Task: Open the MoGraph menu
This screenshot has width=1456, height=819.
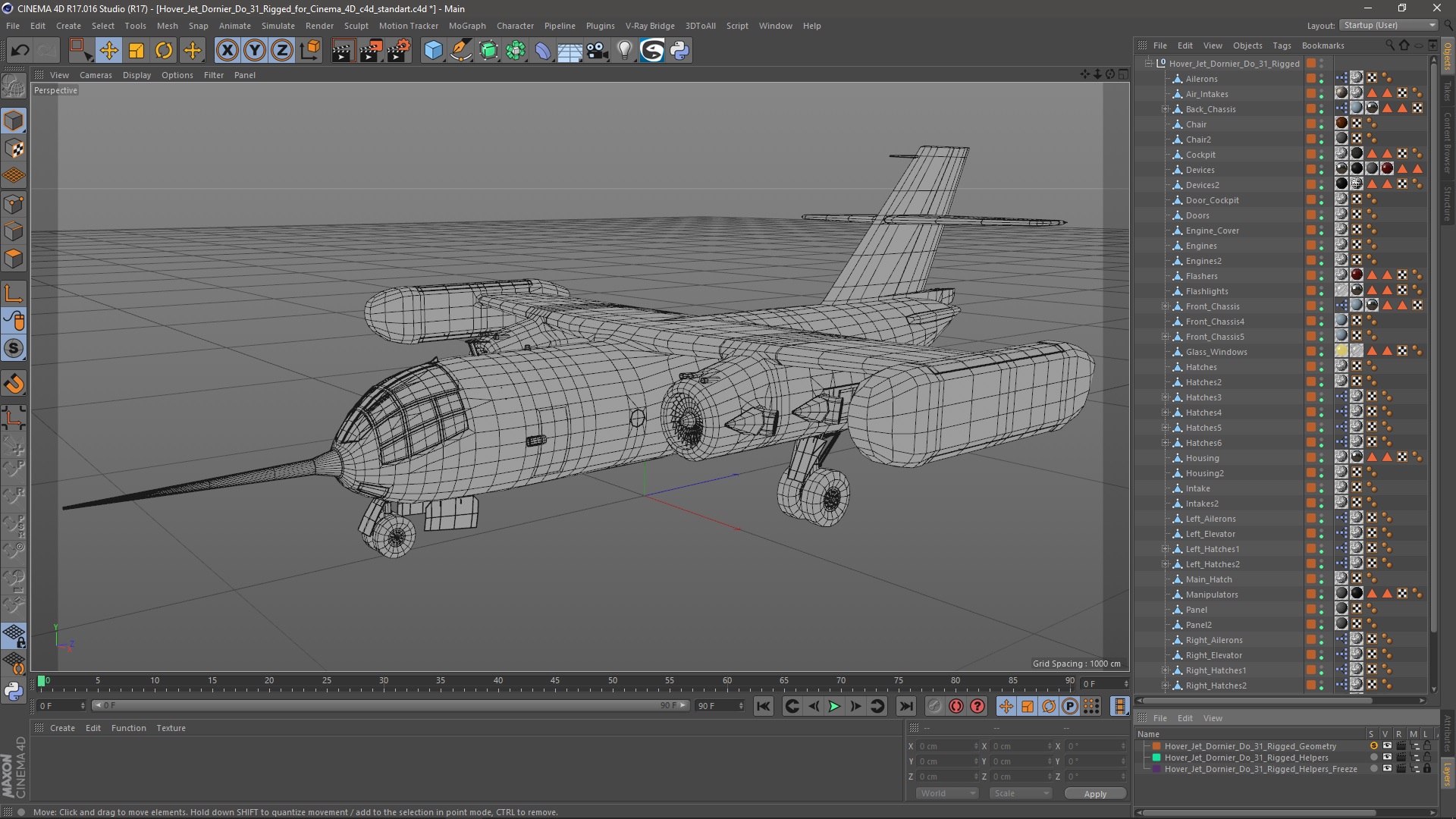Action: coord(467,26)
